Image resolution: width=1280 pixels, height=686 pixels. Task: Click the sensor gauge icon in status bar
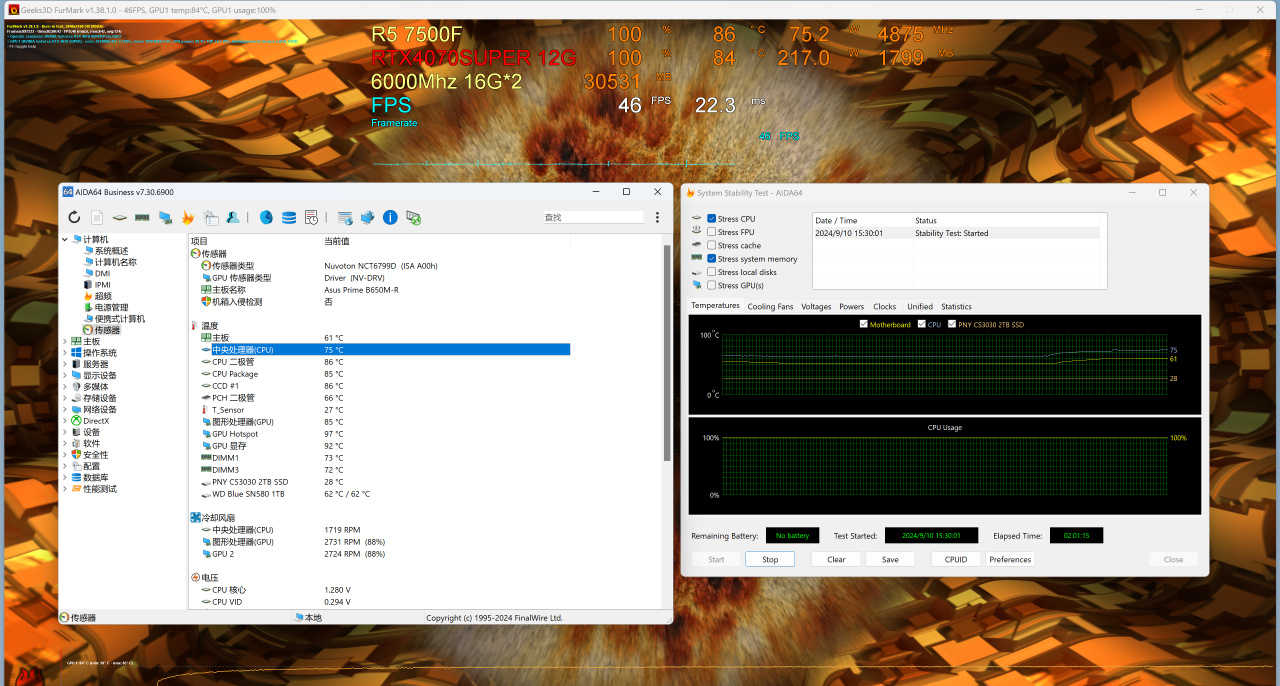pos(65,617)
